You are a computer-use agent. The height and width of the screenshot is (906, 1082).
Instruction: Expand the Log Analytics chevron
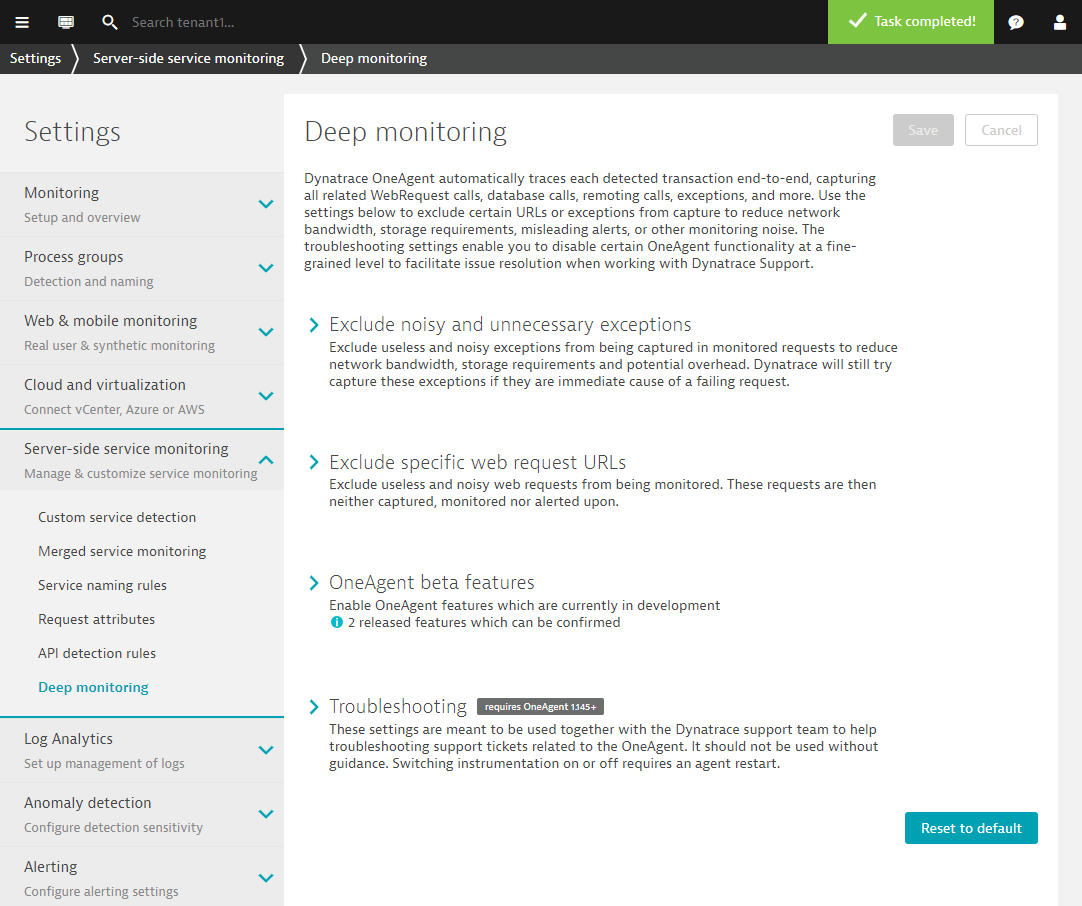[x=266, y=751]
